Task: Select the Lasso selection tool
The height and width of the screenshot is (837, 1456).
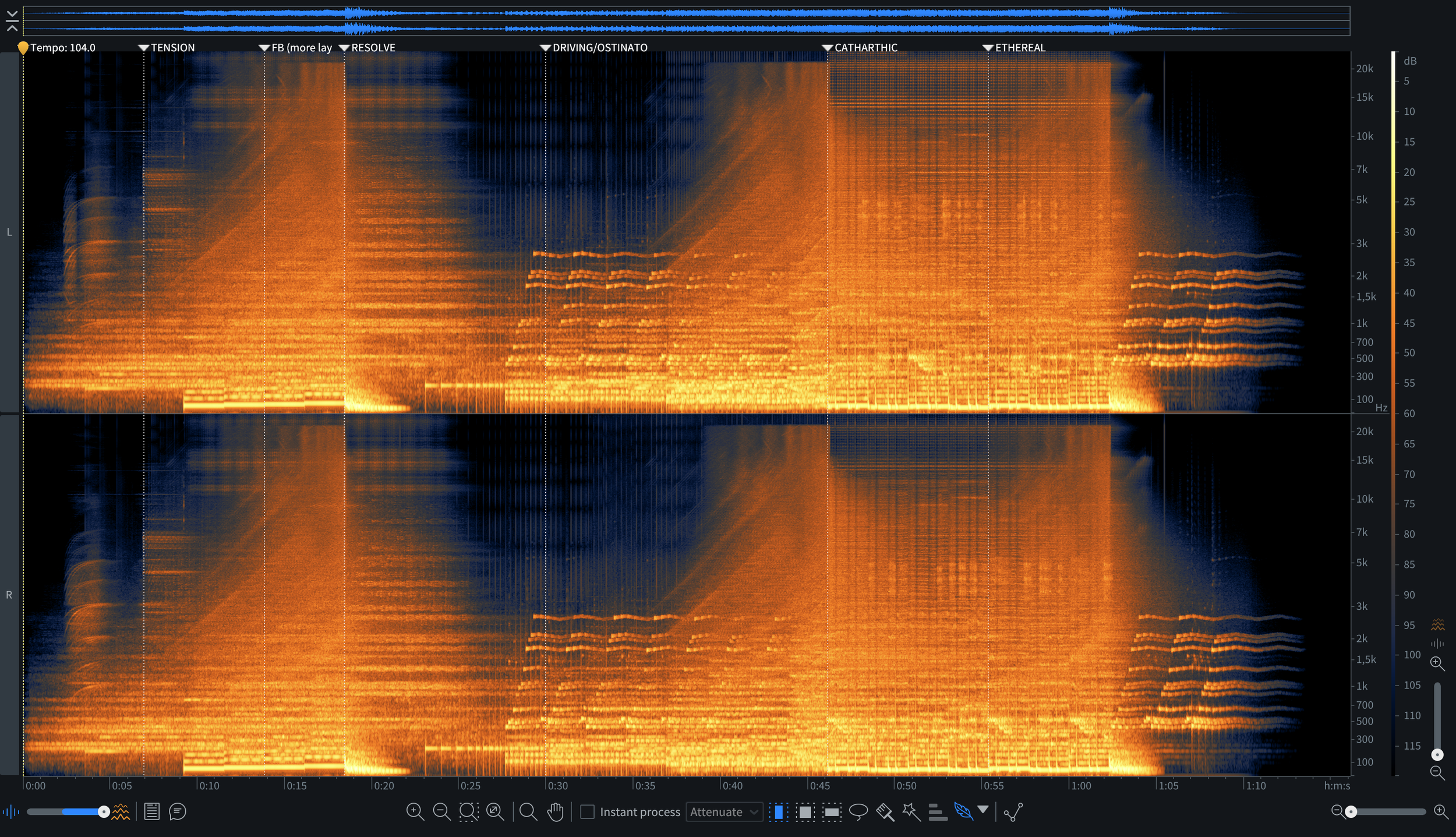Action: (858, 811)
